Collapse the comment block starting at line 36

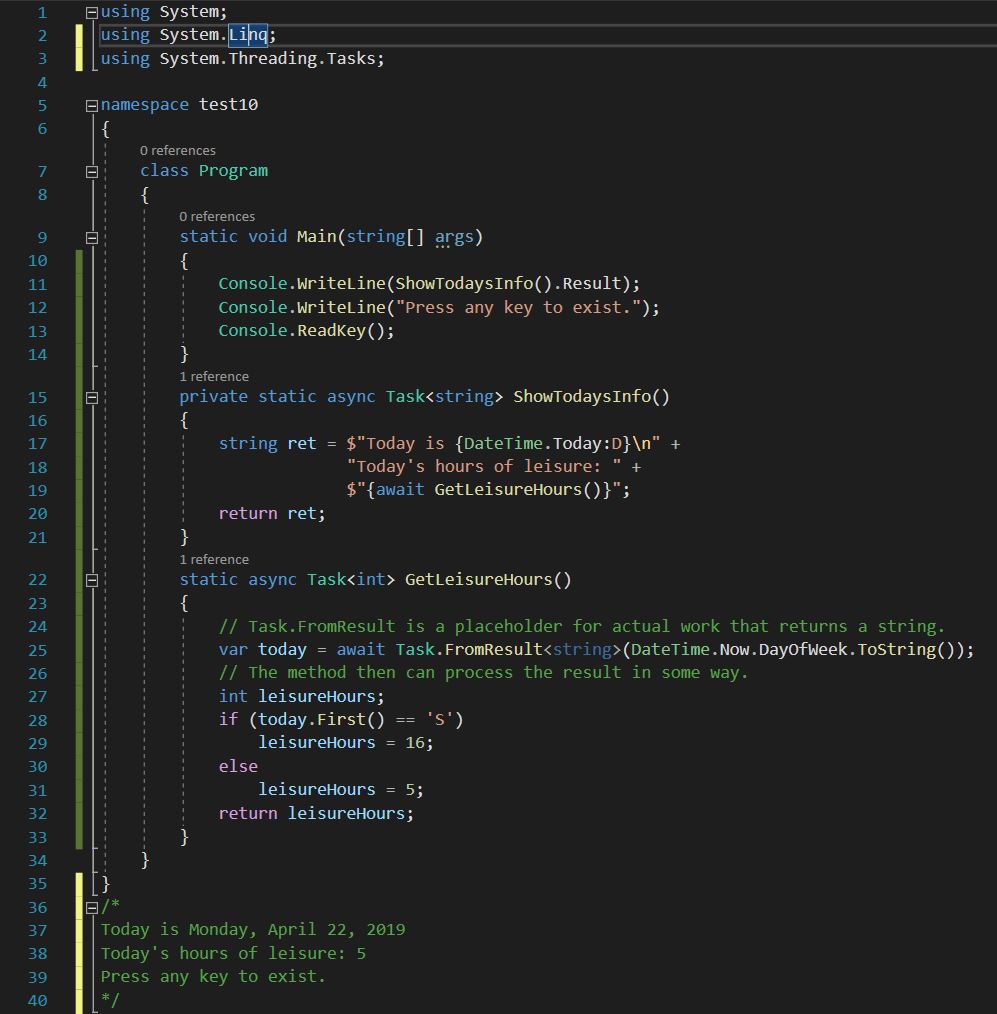(x=92, y=908)
